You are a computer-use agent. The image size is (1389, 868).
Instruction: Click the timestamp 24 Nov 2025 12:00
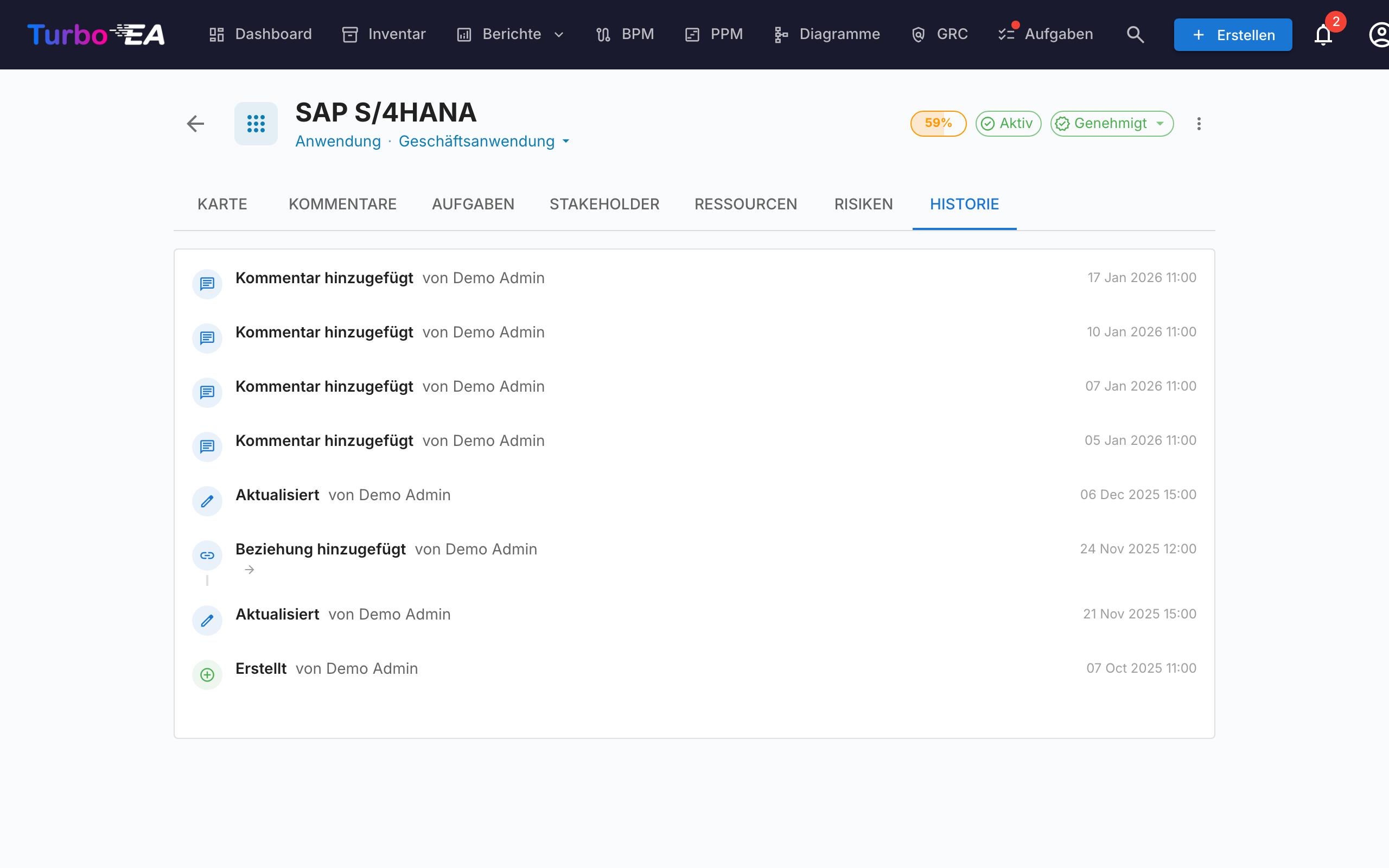1138,549
